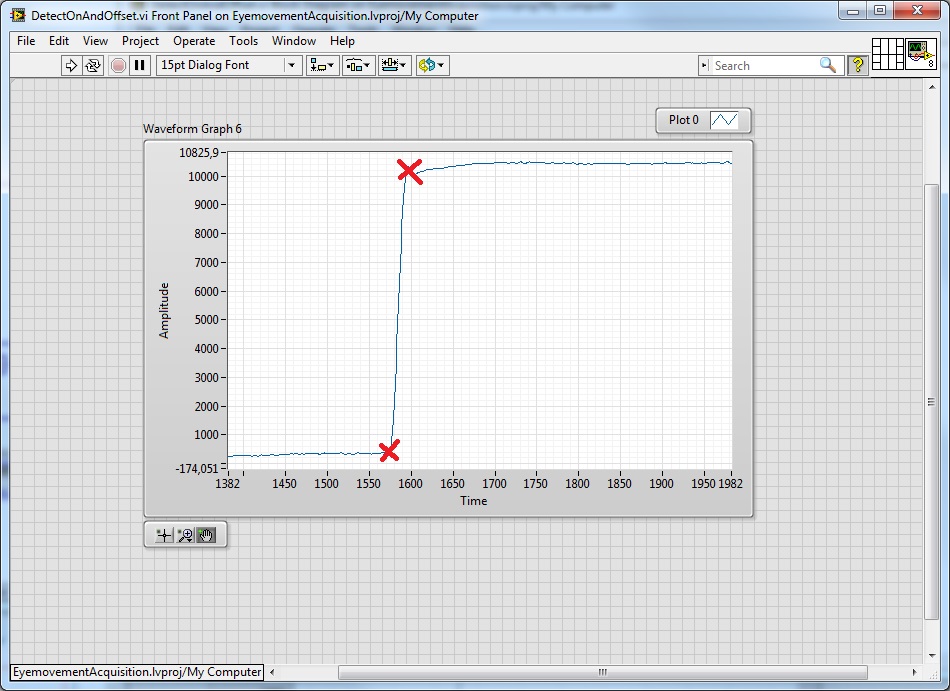Viewport: 950px width, 691px height.
Task: Click the vertical scrollbar up arrow
Action: tap(931, 87)
